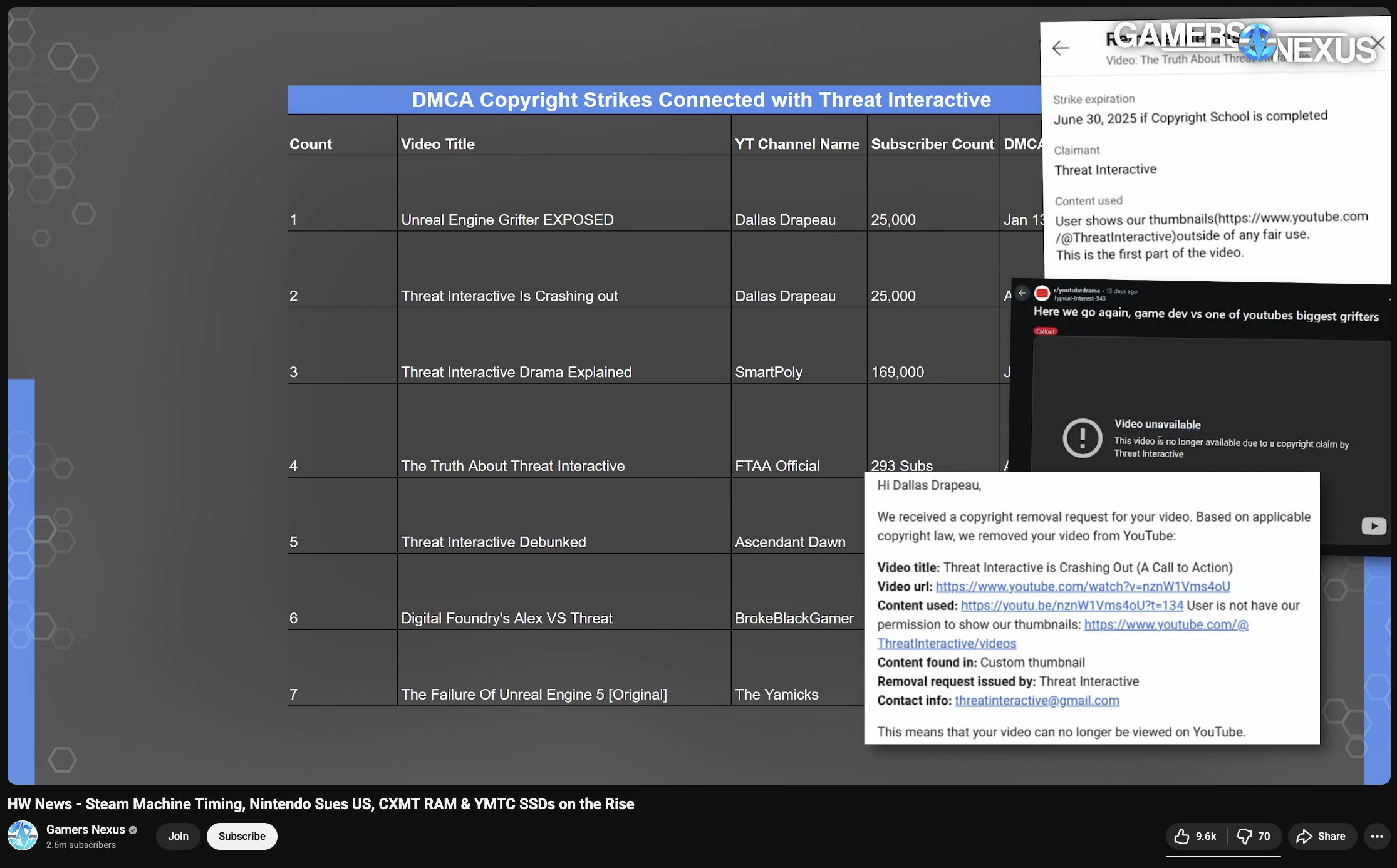Click the thumbs-down dislike icon
This screenshot has height=868, width=1397.
(x=1244, y=836)
